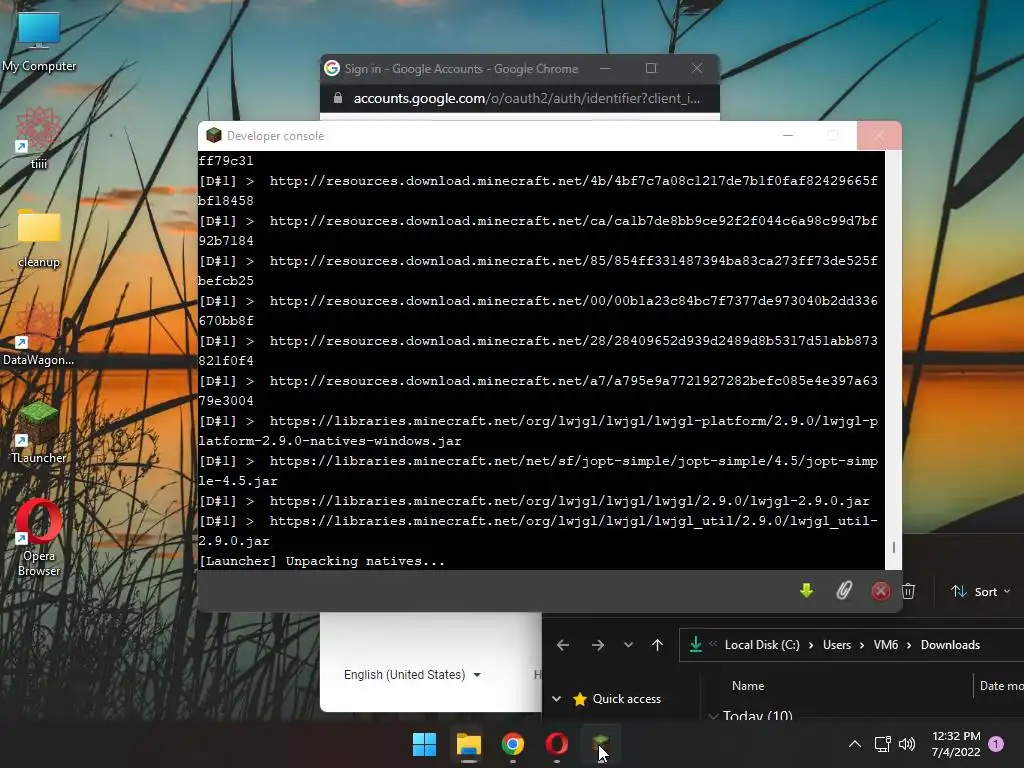Click the TLauncher icon on the taskbar

(600, 744)
